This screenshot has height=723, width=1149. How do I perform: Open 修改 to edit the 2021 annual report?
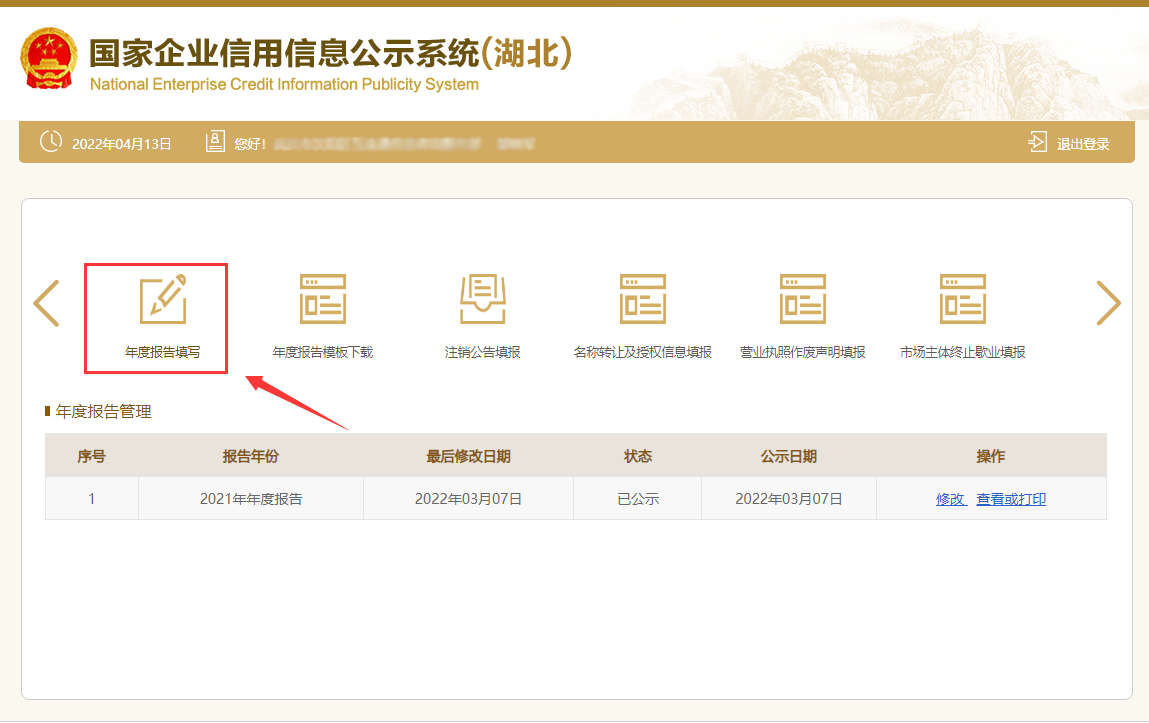pos(951,498)
